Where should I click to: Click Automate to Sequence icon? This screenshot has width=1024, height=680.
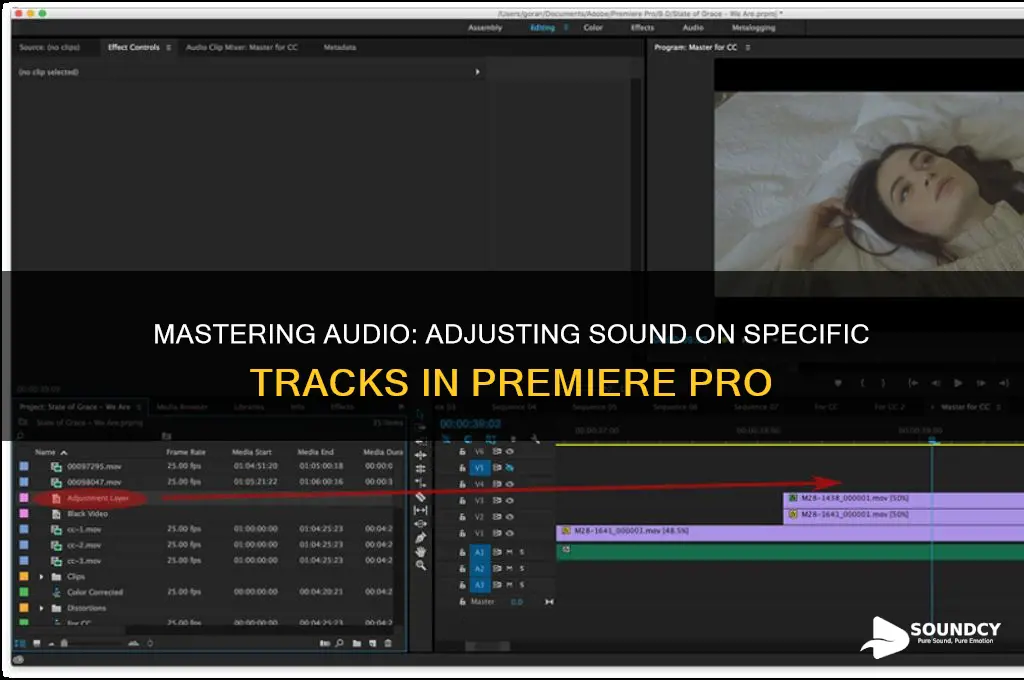[325, 643]
